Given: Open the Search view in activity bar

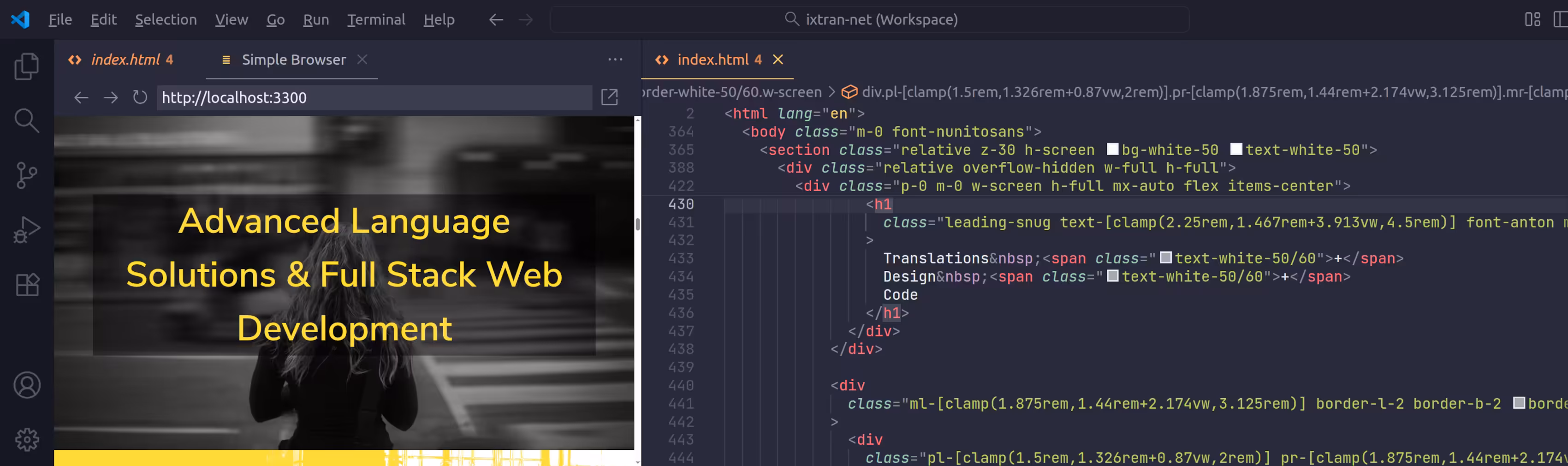Looking at the screenshot, I should click(x=26, y=120).
